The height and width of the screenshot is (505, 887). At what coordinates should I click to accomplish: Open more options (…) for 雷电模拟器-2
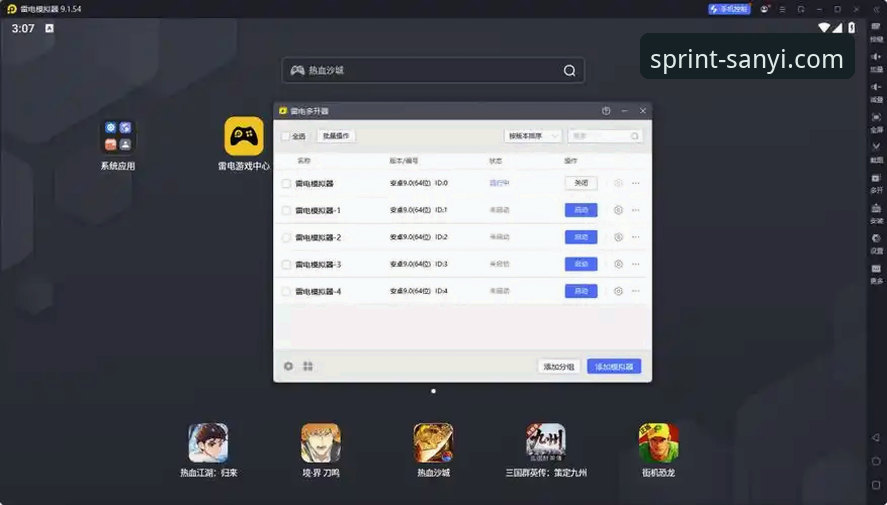pyautogui.click(x=636, y=237)
